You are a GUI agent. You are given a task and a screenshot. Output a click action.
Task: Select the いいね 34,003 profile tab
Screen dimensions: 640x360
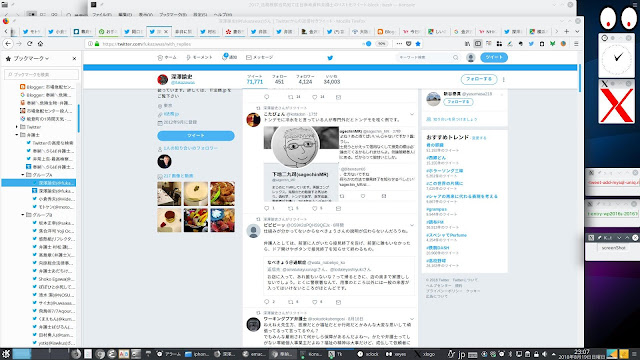331,80
